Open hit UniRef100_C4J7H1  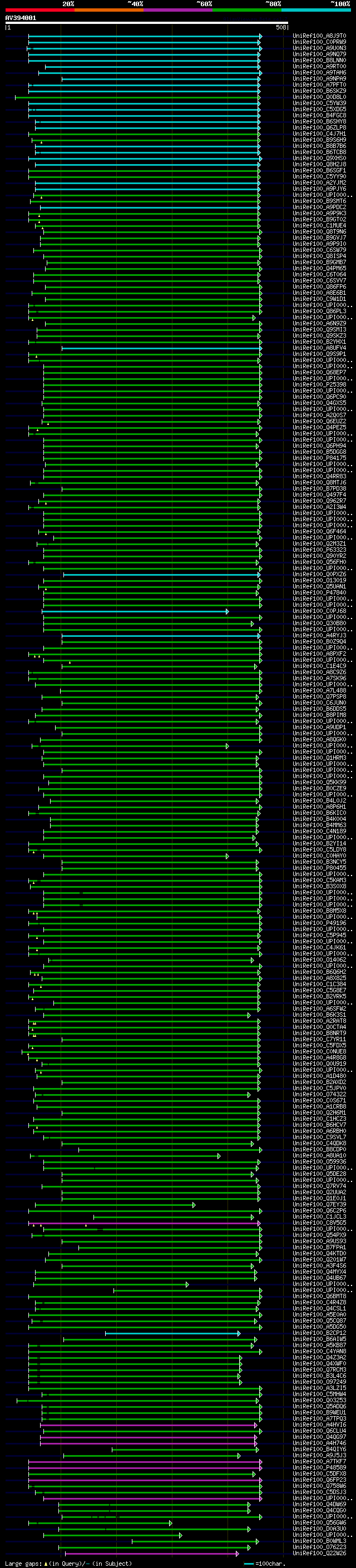coord(319,134)
